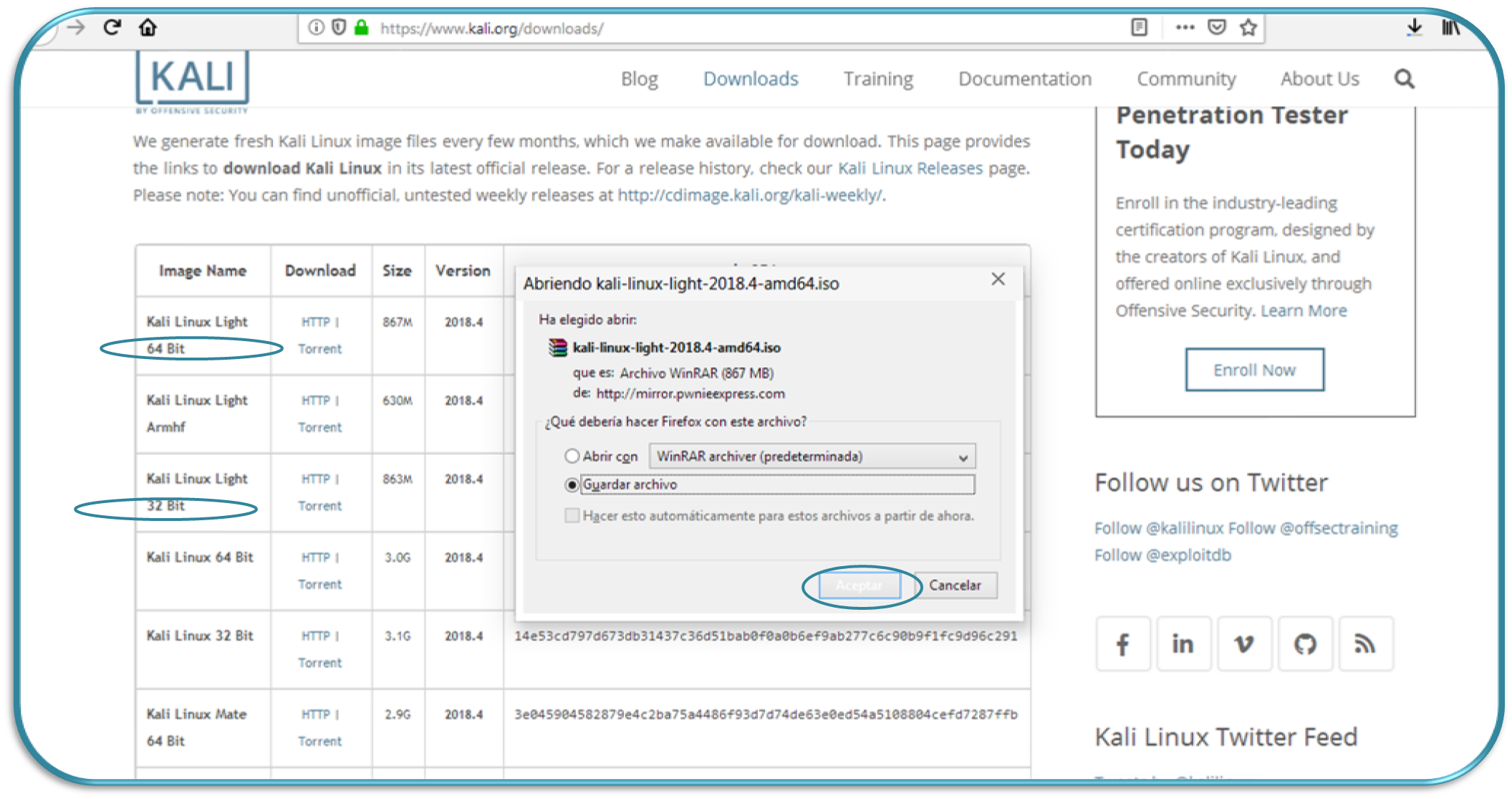This screenshot has width=1512, height=799.
Task: Open the Blog menu item
Action: click(639, 79)
